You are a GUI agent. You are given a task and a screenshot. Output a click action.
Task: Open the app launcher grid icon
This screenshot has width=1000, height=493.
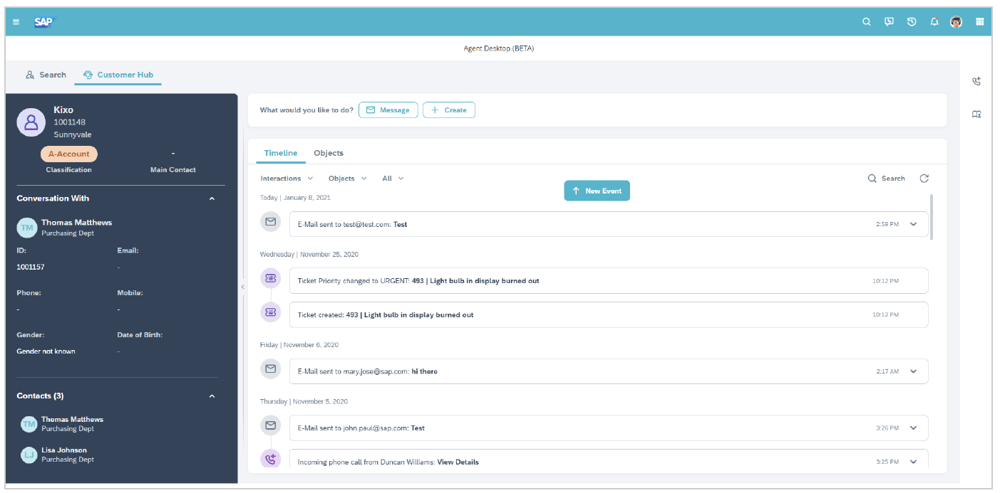coord(980,22)
